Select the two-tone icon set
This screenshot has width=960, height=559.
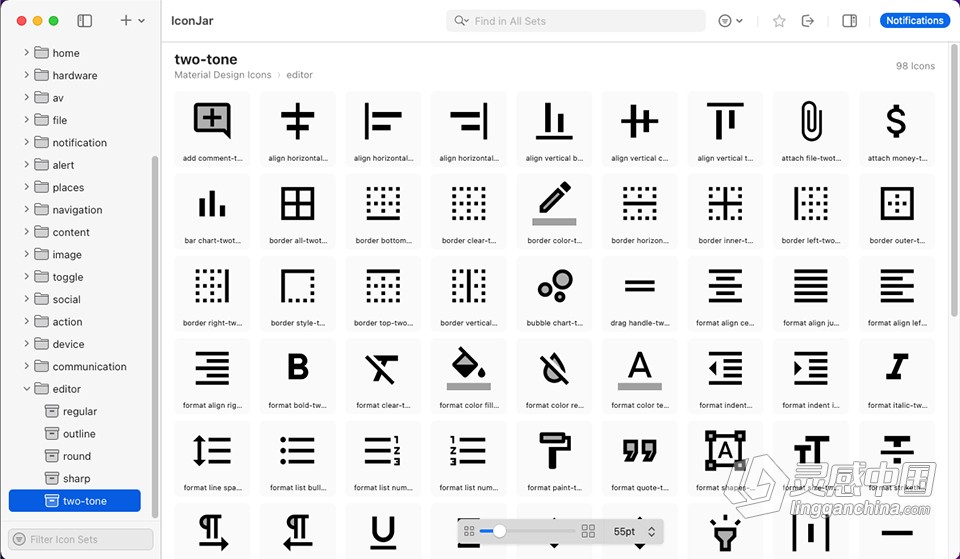(x=75, y=501)
